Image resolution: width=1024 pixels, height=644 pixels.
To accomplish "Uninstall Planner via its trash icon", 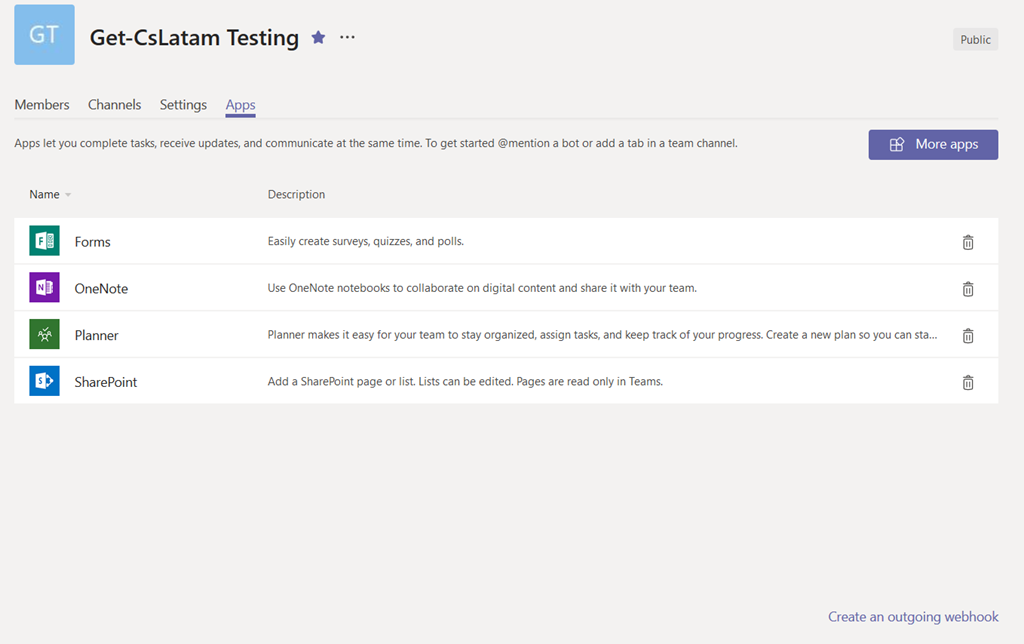I will click(x=967, y=335).
